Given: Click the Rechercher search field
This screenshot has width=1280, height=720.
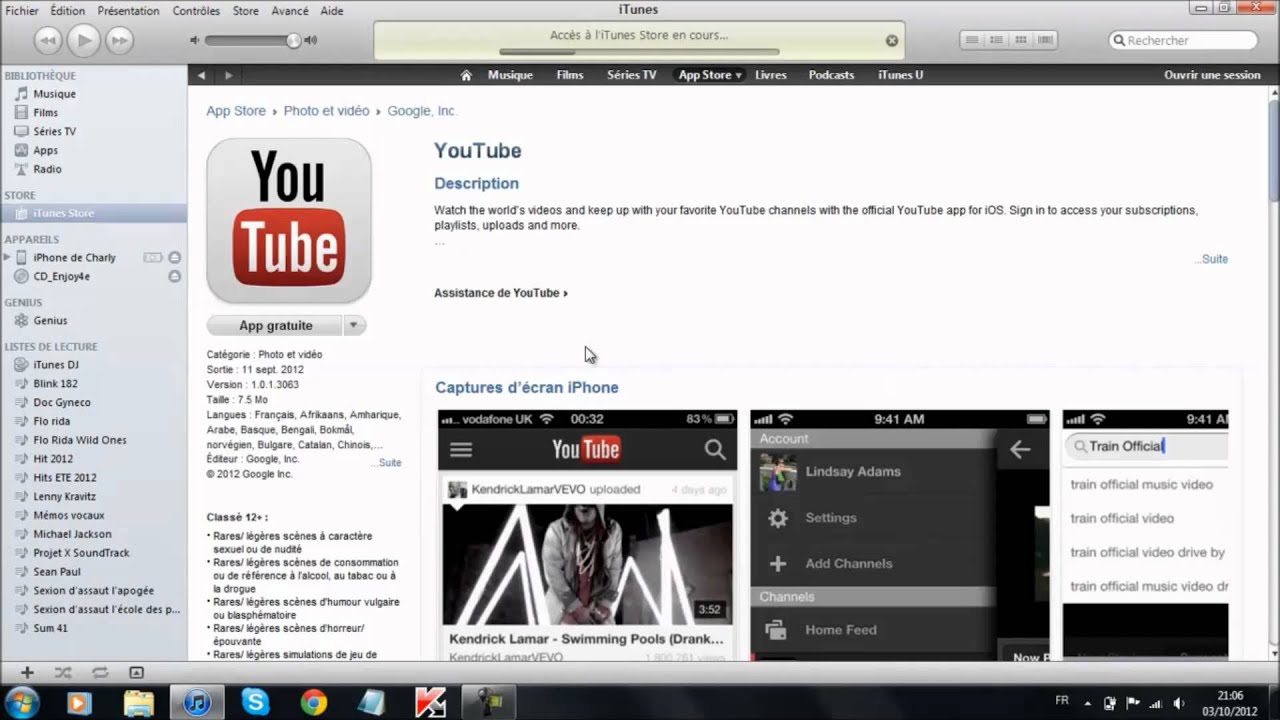Looking at the screenshot, I should point(1183,41).
